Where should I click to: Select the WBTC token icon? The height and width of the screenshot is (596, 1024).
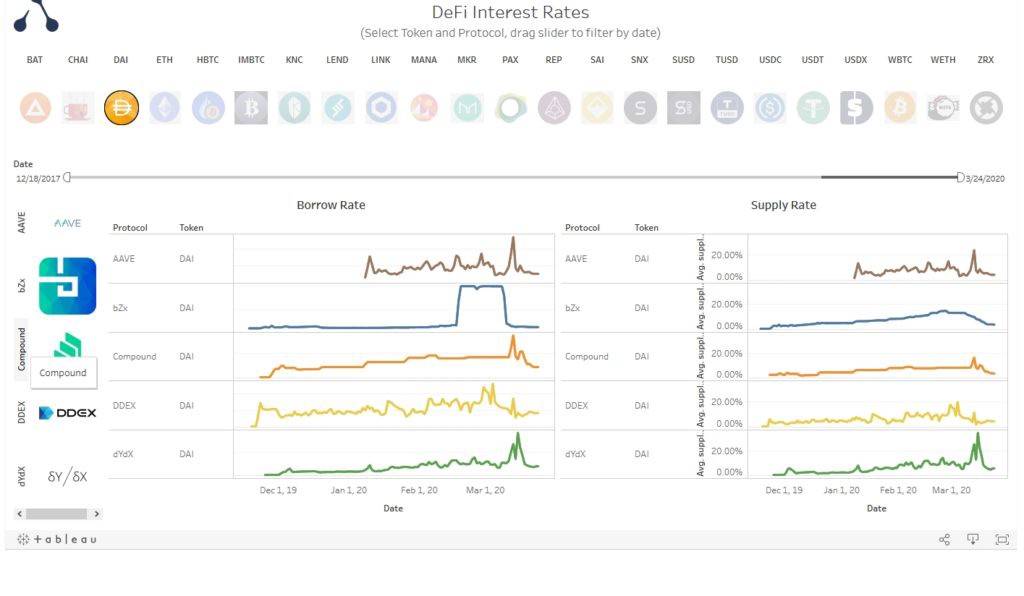(900, 108)
